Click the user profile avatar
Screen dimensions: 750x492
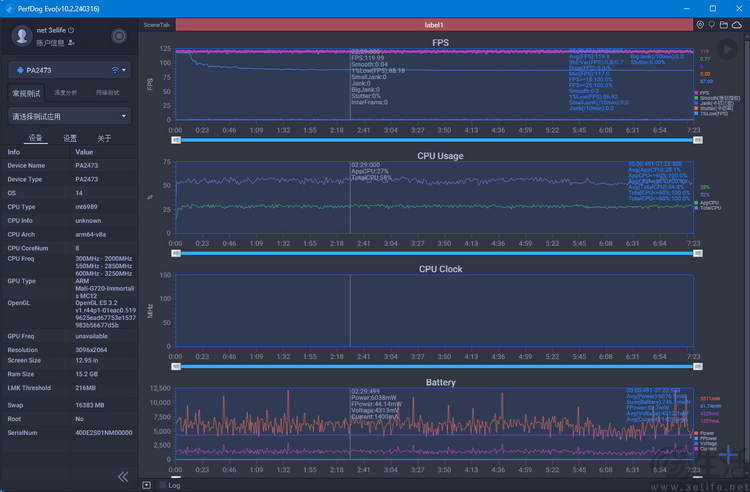pyautogui.click(x=22, y=36)
